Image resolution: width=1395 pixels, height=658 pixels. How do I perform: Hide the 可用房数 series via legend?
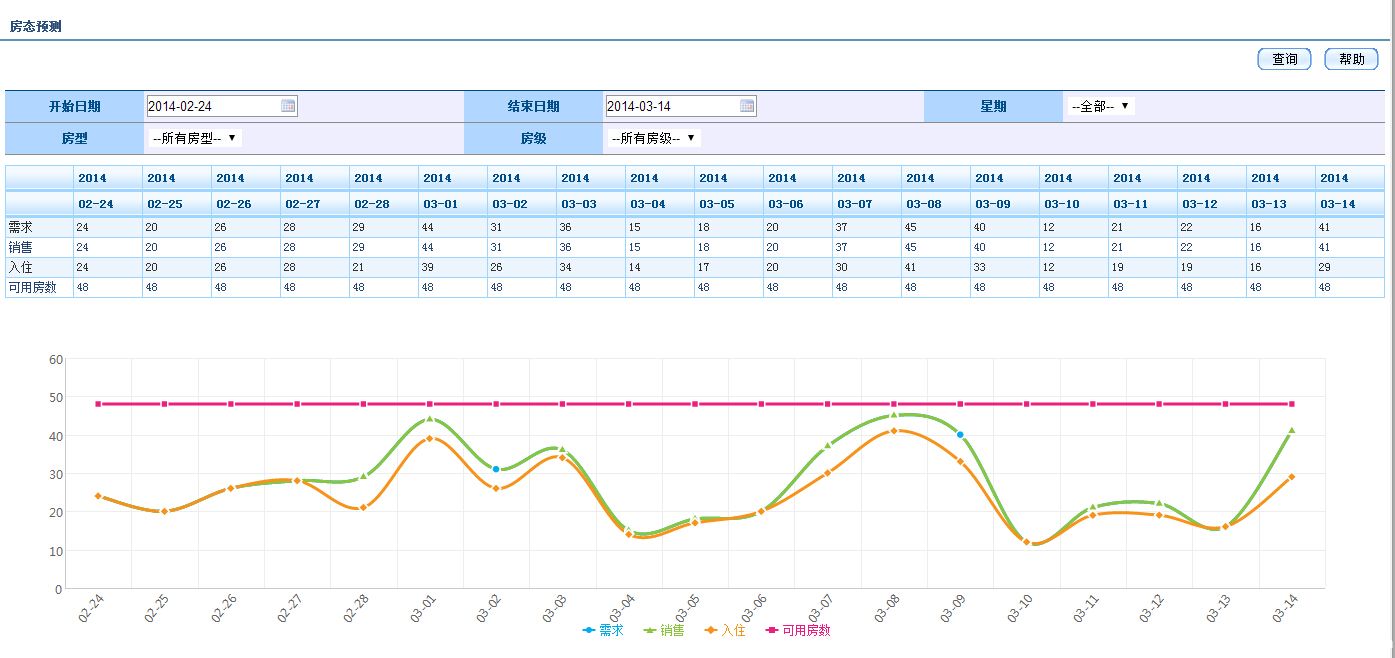[798, 631]
